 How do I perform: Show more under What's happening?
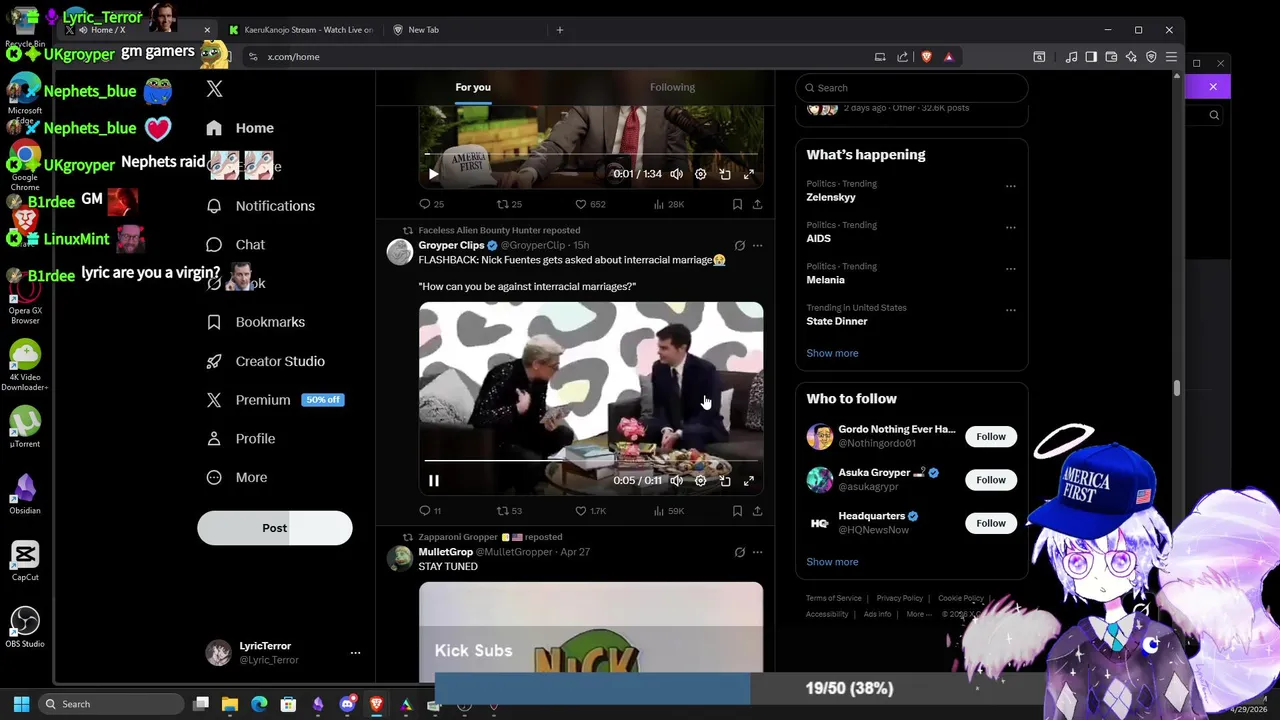(x=832, y=353)
